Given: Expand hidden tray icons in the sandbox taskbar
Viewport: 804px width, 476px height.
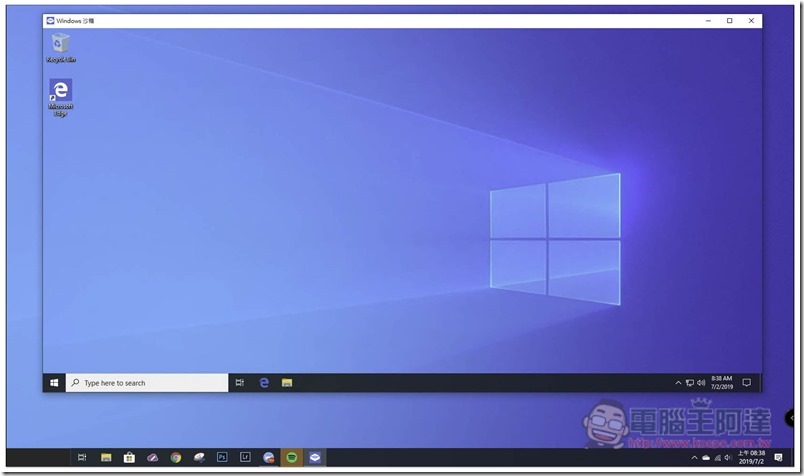Looking at the screenshot, I should click(678, 383).
